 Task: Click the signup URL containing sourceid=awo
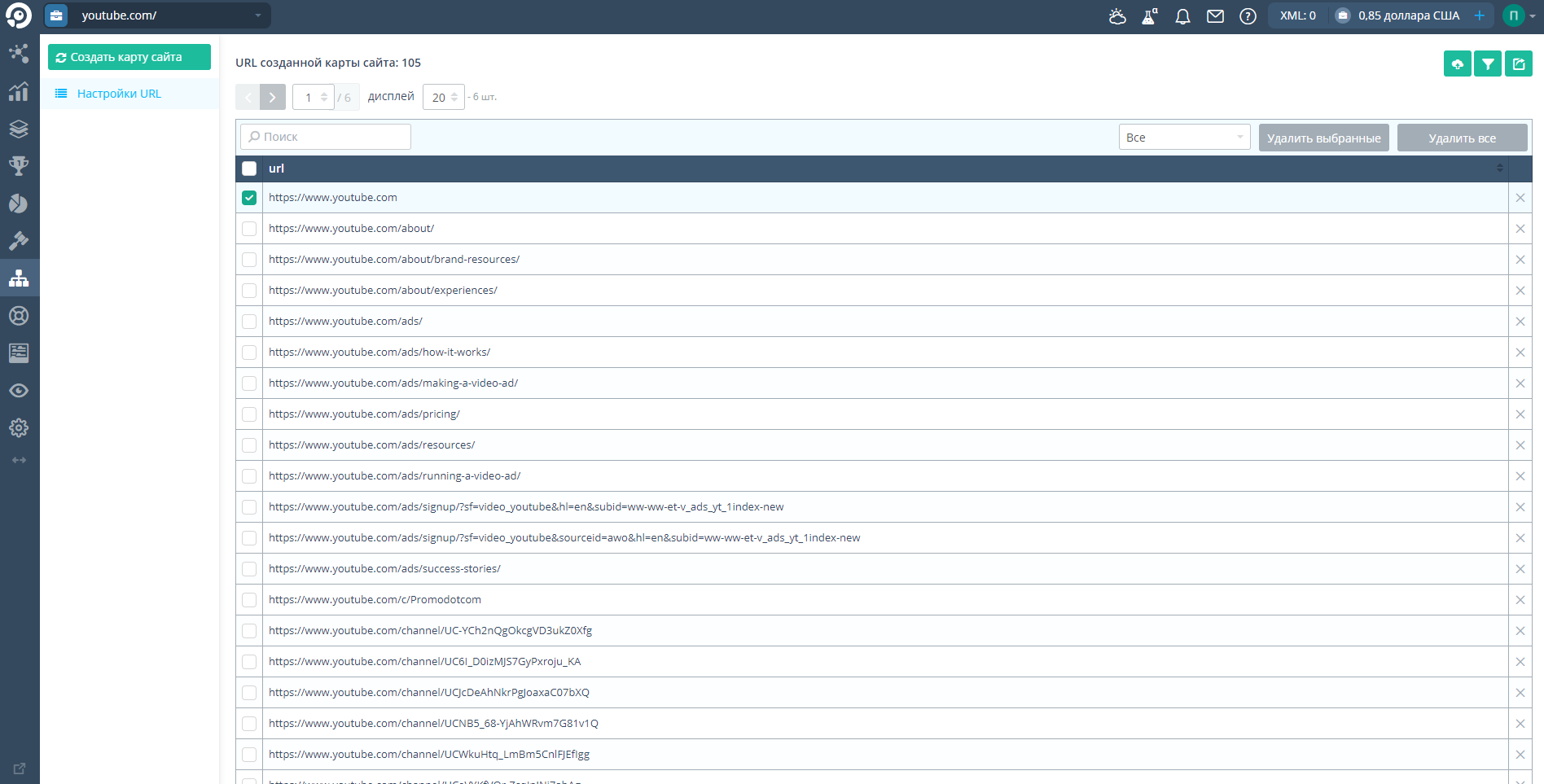tap(564, 538)
